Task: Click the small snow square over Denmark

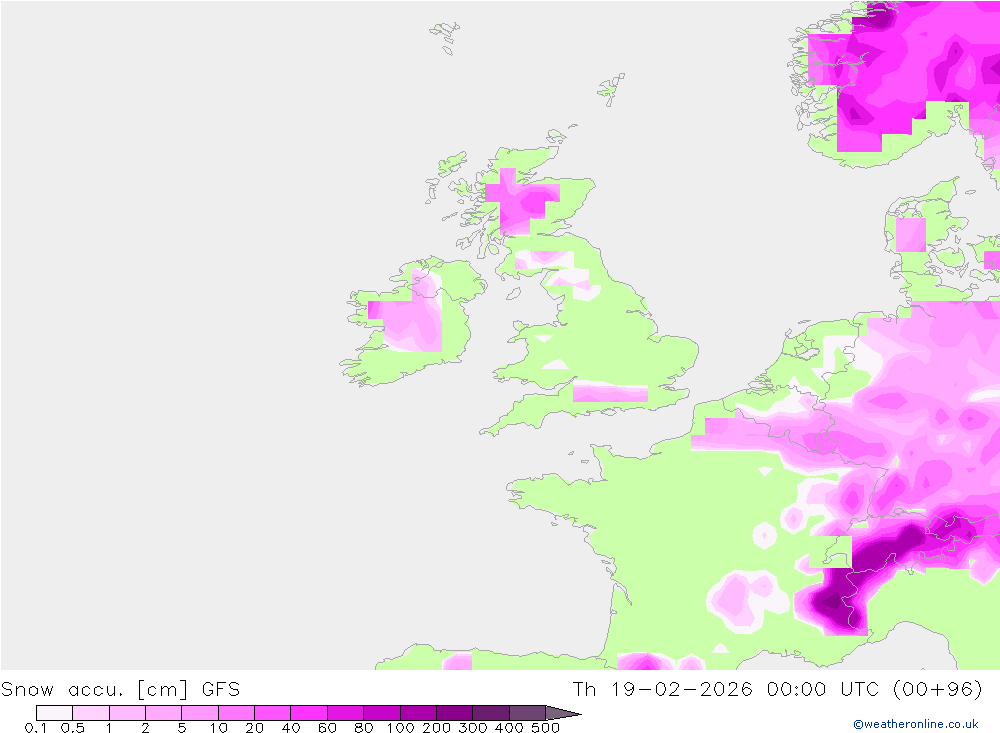Action: (x=911, y=235)
